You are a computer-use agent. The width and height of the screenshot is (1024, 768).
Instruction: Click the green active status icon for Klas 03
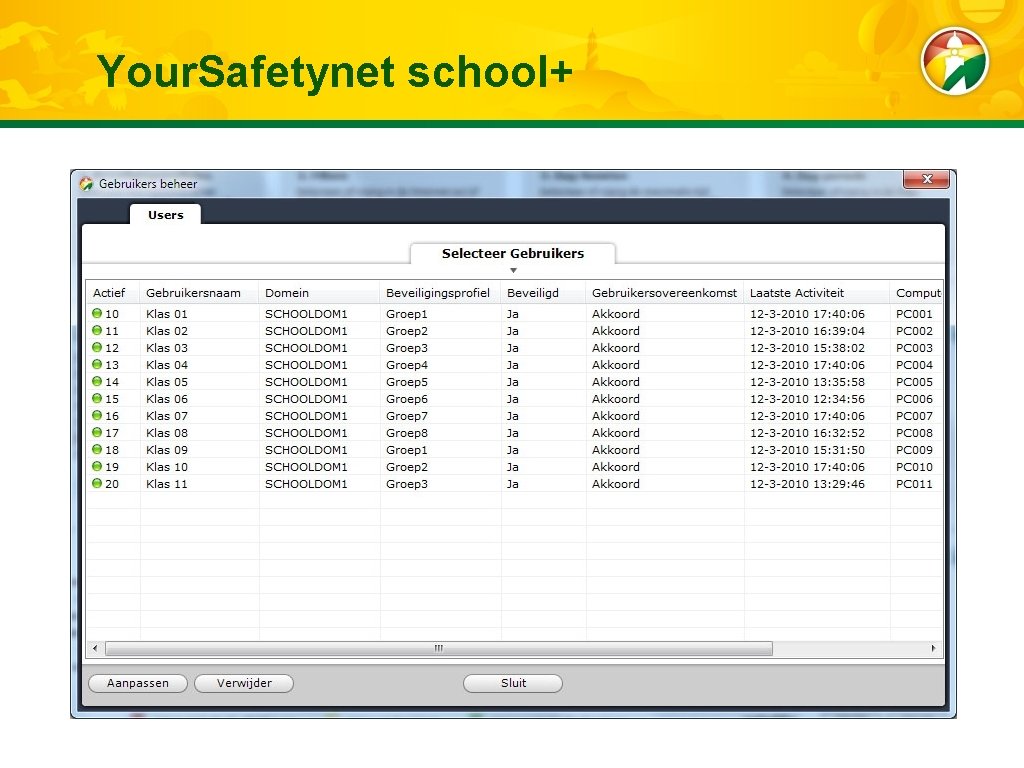tap(97, 347)
